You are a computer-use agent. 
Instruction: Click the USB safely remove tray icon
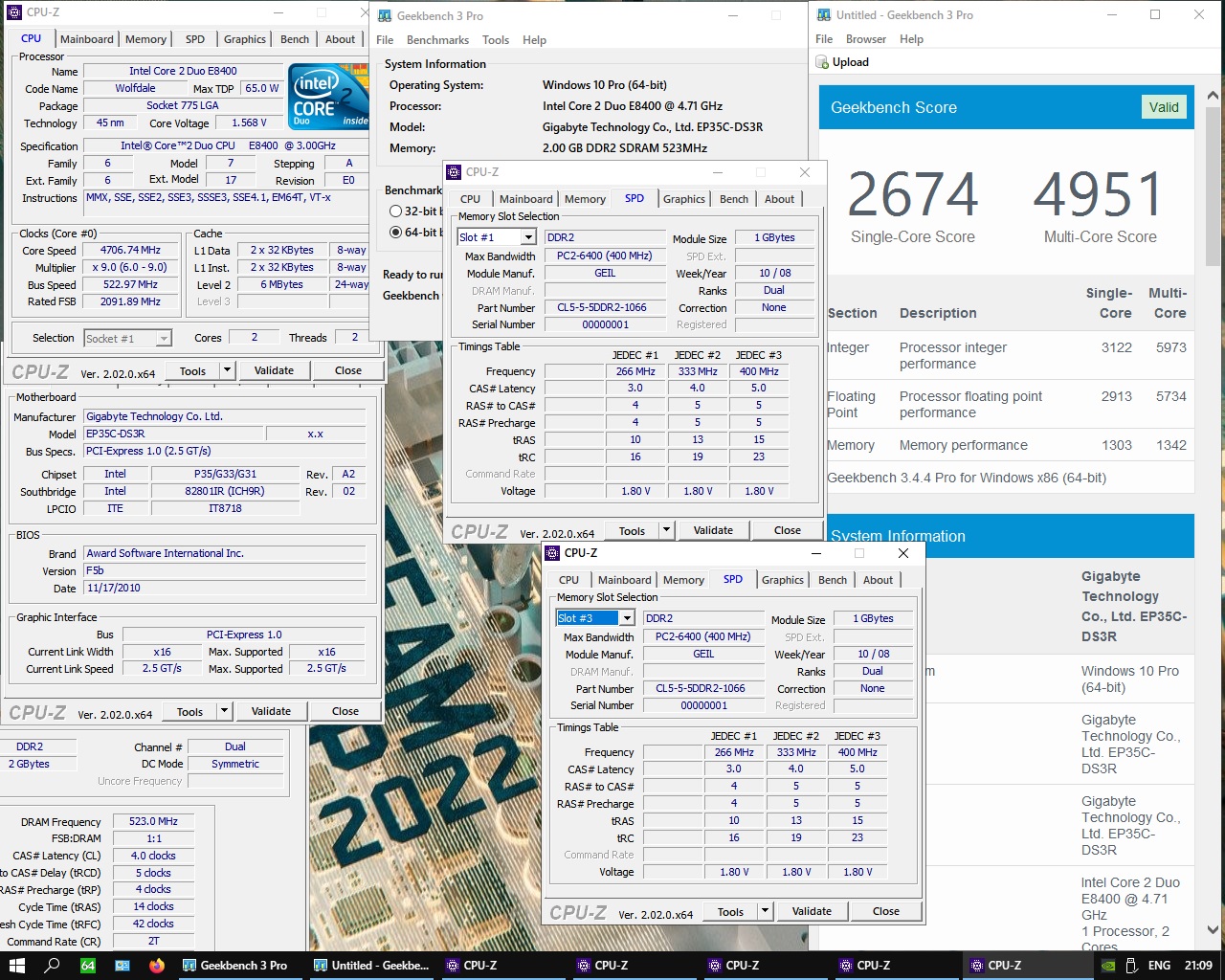click(1132, 965)
